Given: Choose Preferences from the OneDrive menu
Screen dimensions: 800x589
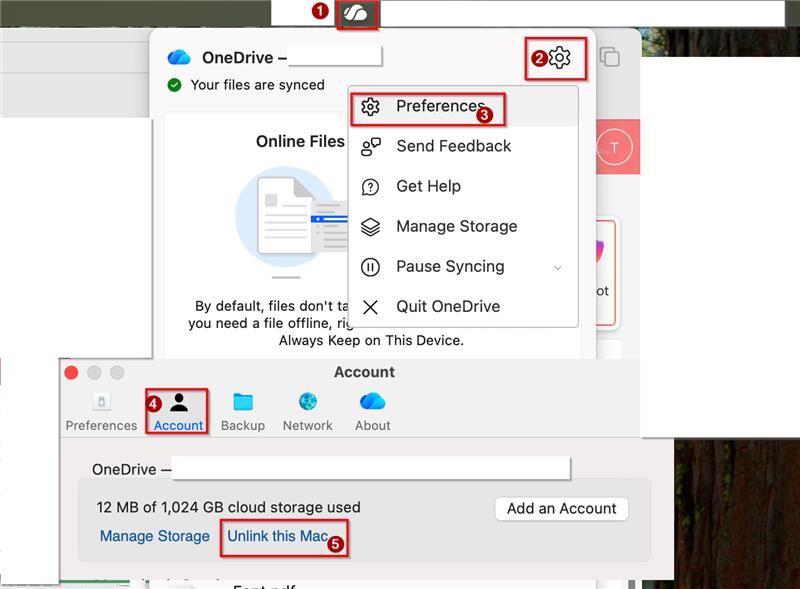Looking at the screenshot, I should coord(464,106).
